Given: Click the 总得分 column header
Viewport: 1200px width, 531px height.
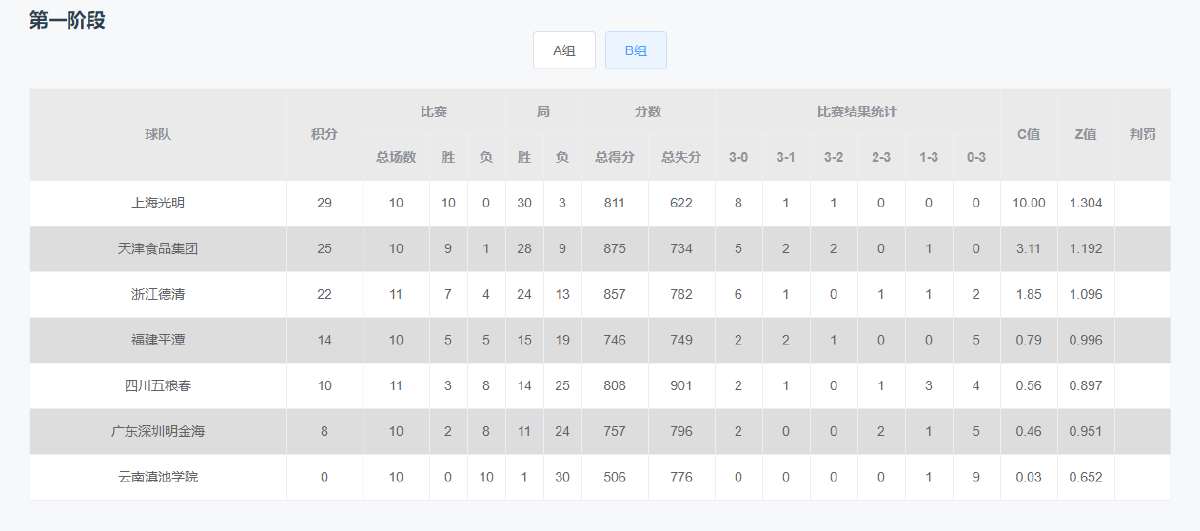Looking at the screenshot, I should 615,157.
